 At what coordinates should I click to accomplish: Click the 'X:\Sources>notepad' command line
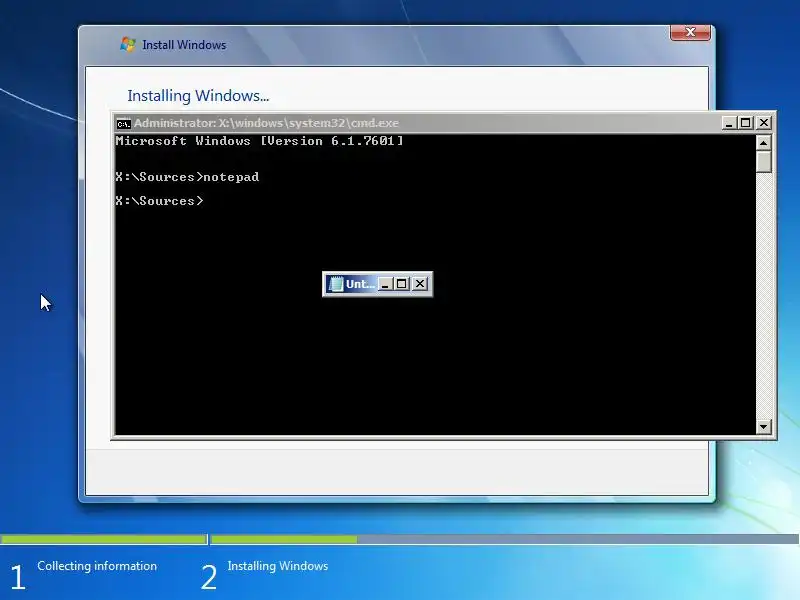pos(187,177)
